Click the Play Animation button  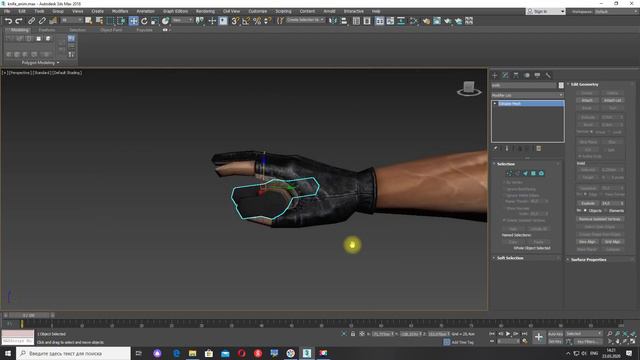pos(508,334)
